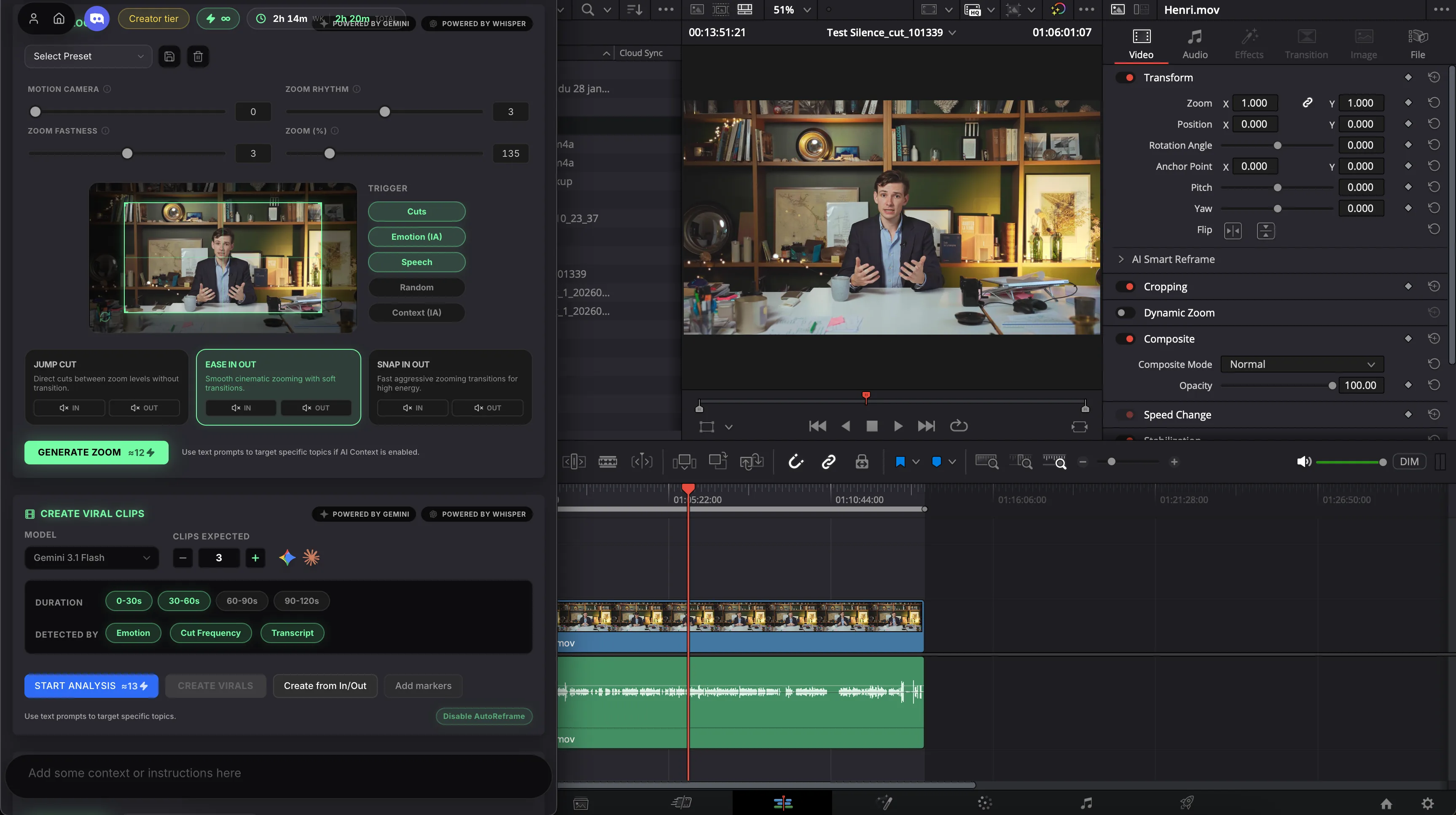
Task: Add a blue marker to the timeline
Action: coord(936,462)
